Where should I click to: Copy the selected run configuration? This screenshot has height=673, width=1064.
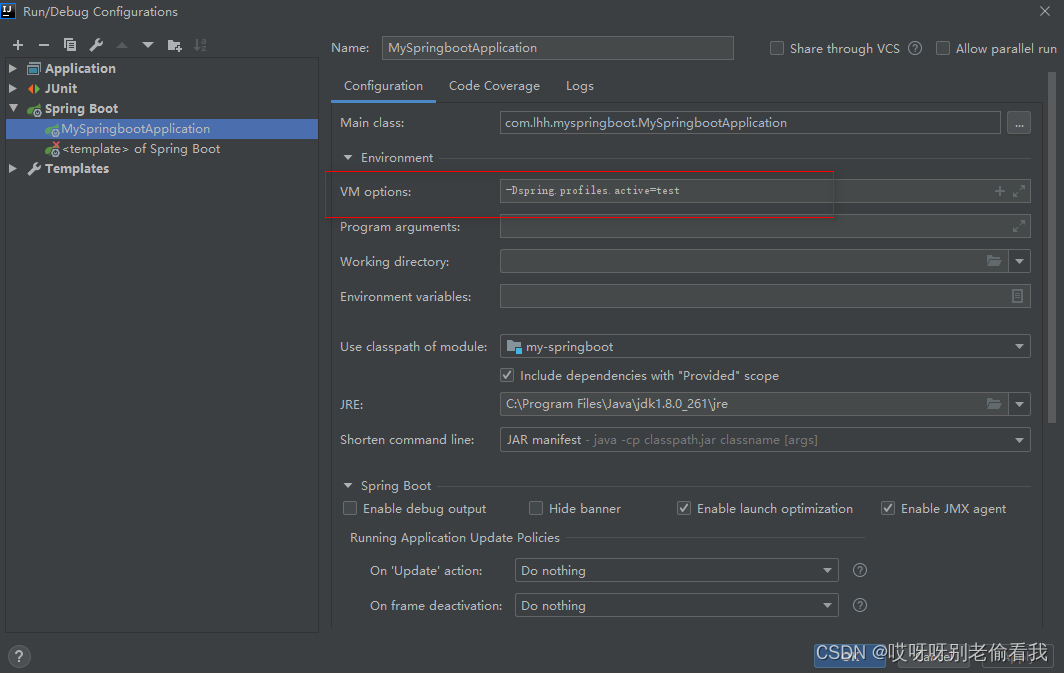70,45
